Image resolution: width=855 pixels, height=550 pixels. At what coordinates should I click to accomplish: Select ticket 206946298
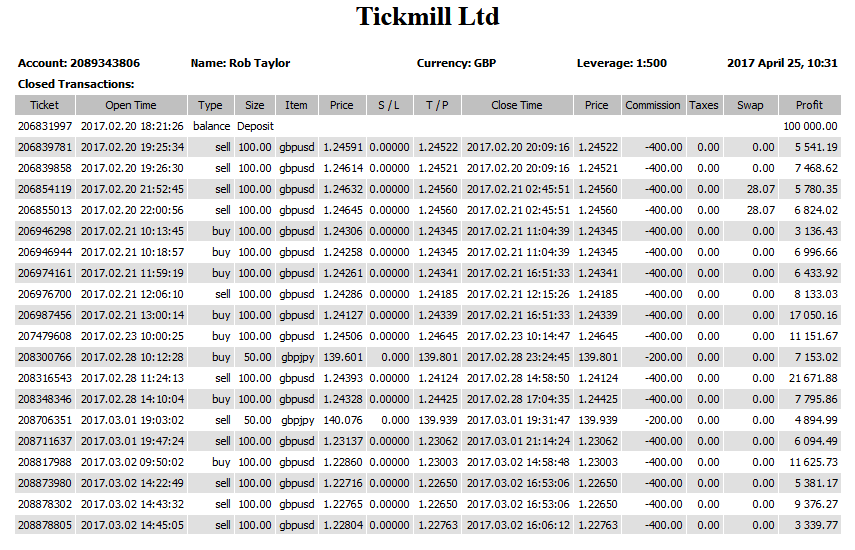point(45,231)
